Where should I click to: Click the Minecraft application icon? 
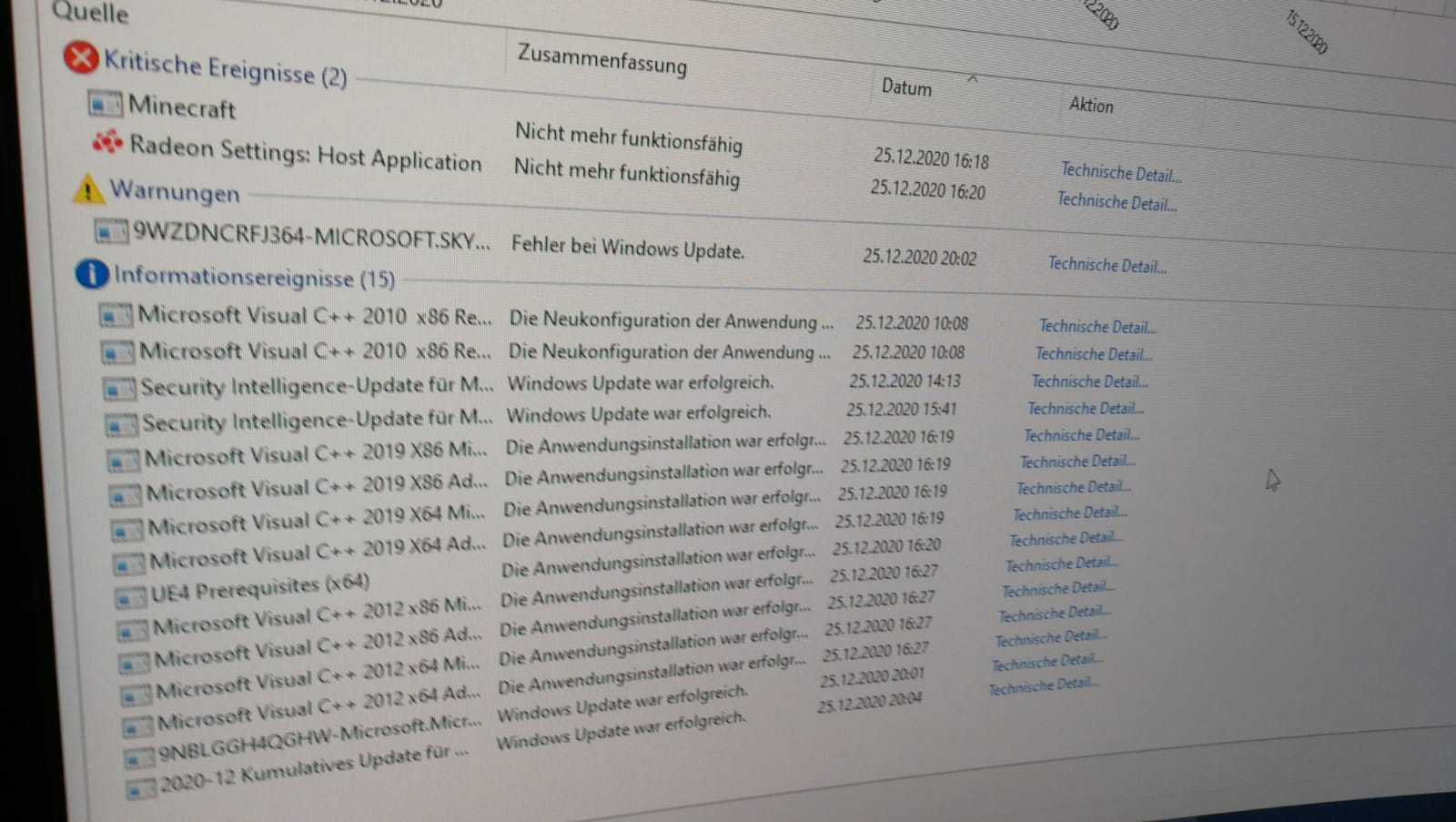(106, 105)
